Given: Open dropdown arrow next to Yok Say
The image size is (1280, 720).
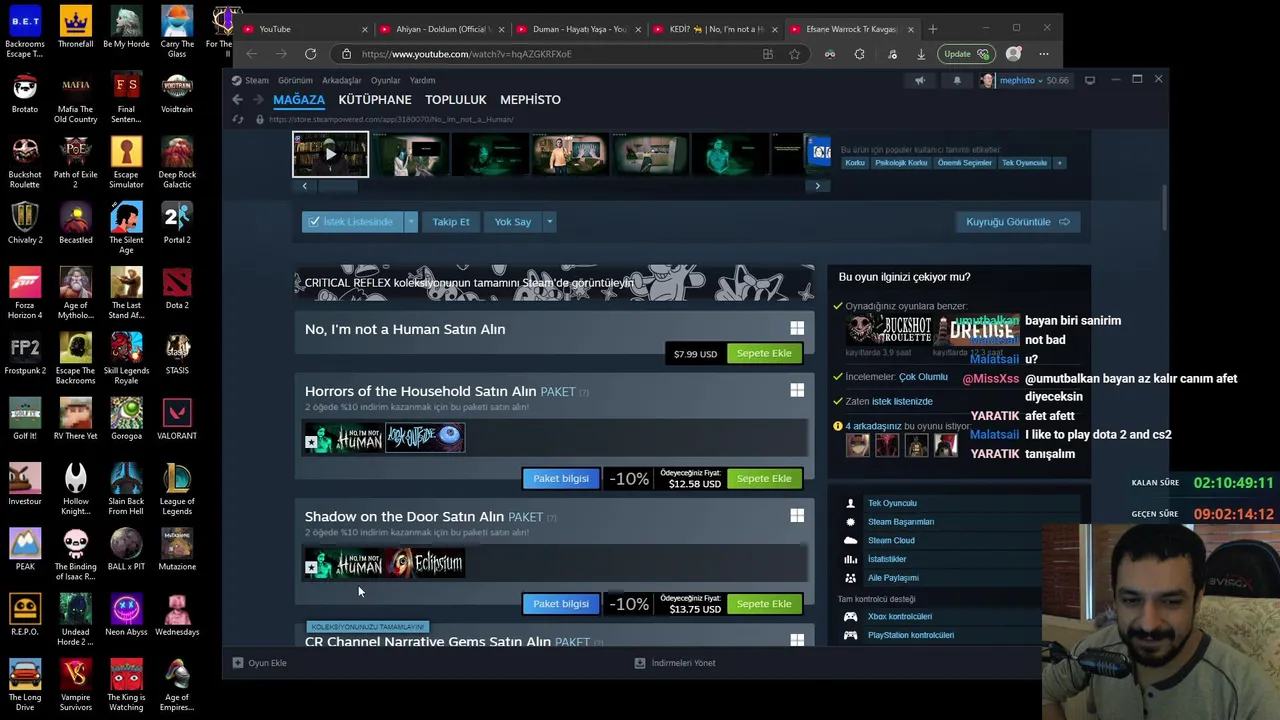Looking at the screenshot, I should point(549,222).
